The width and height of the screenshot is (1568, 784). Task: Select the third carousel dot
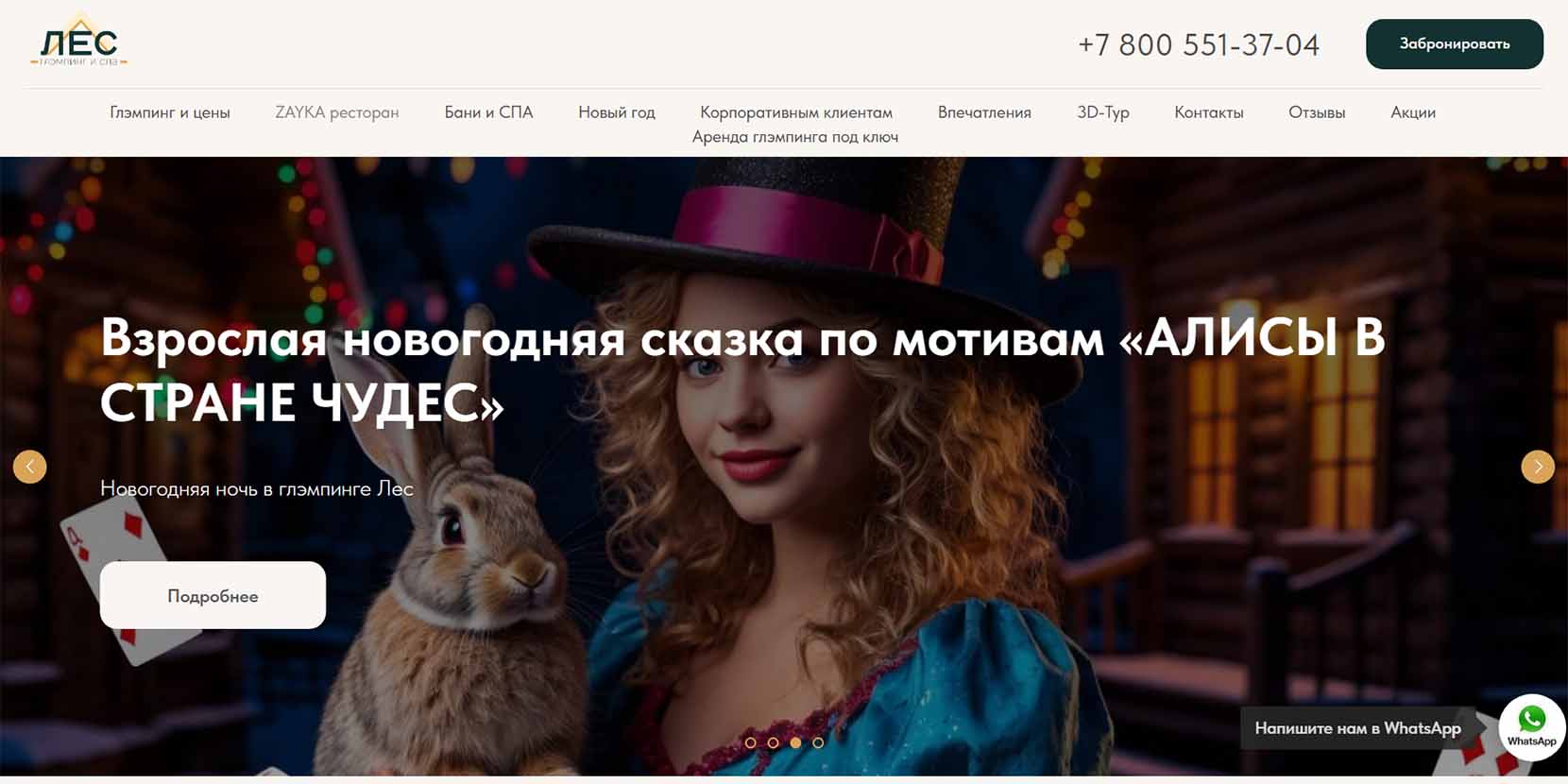point(796,742)
